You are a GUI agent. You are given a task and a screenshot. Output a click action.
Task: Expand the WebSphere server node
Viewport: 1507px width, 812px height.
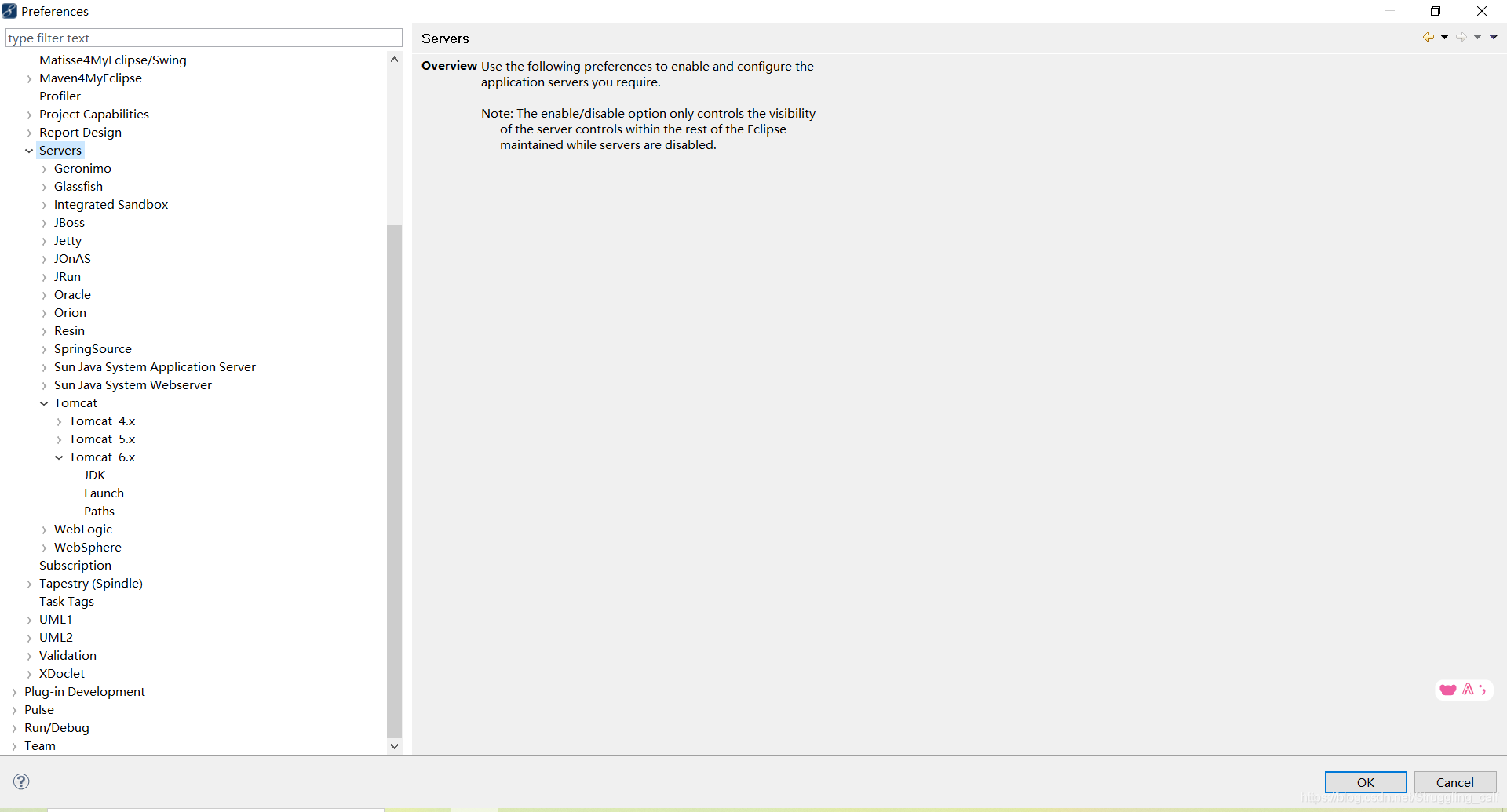coord(44,548)
